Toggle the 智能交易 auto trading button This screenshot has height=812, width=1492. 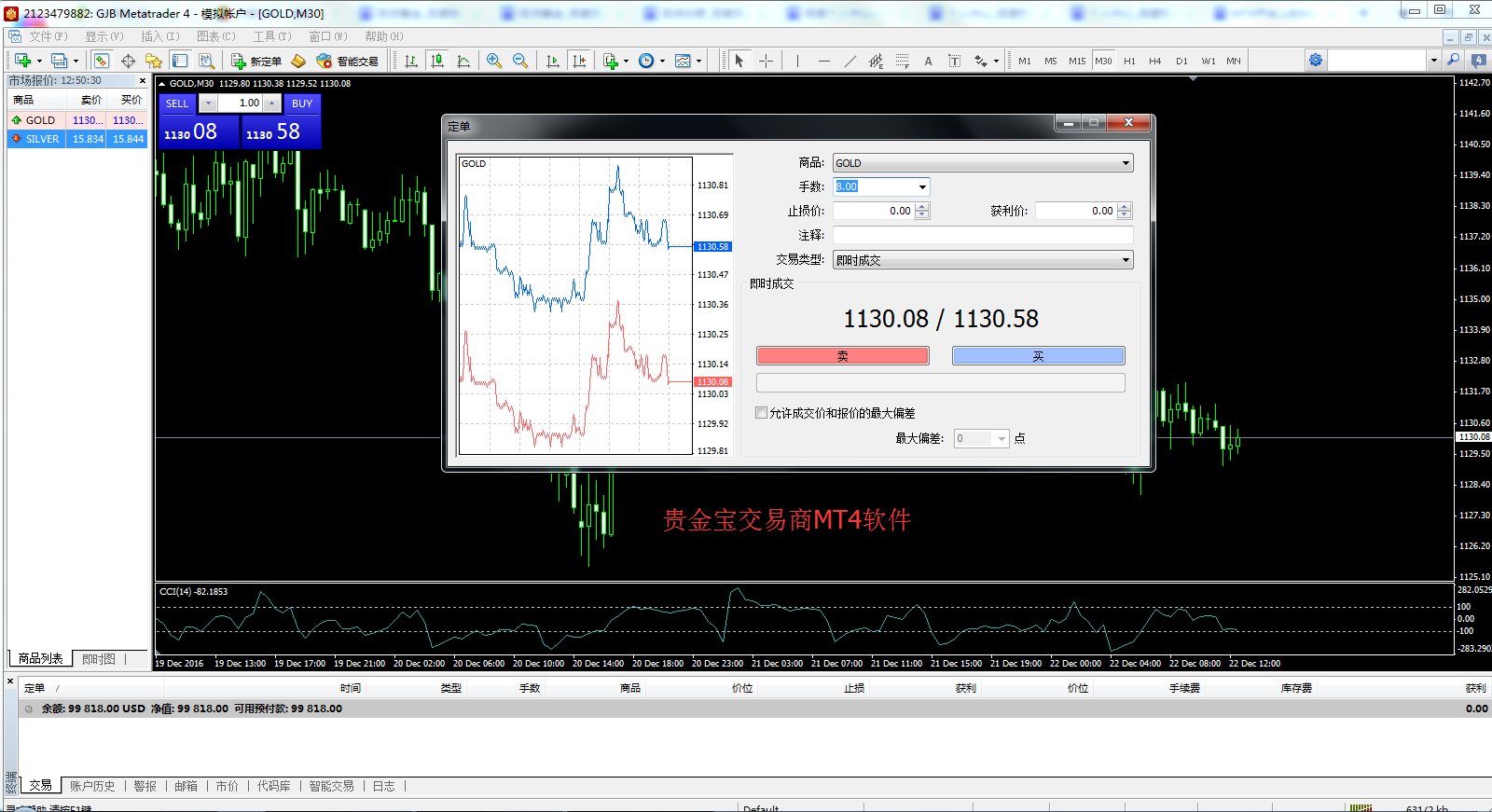click(x=347, y=61)
